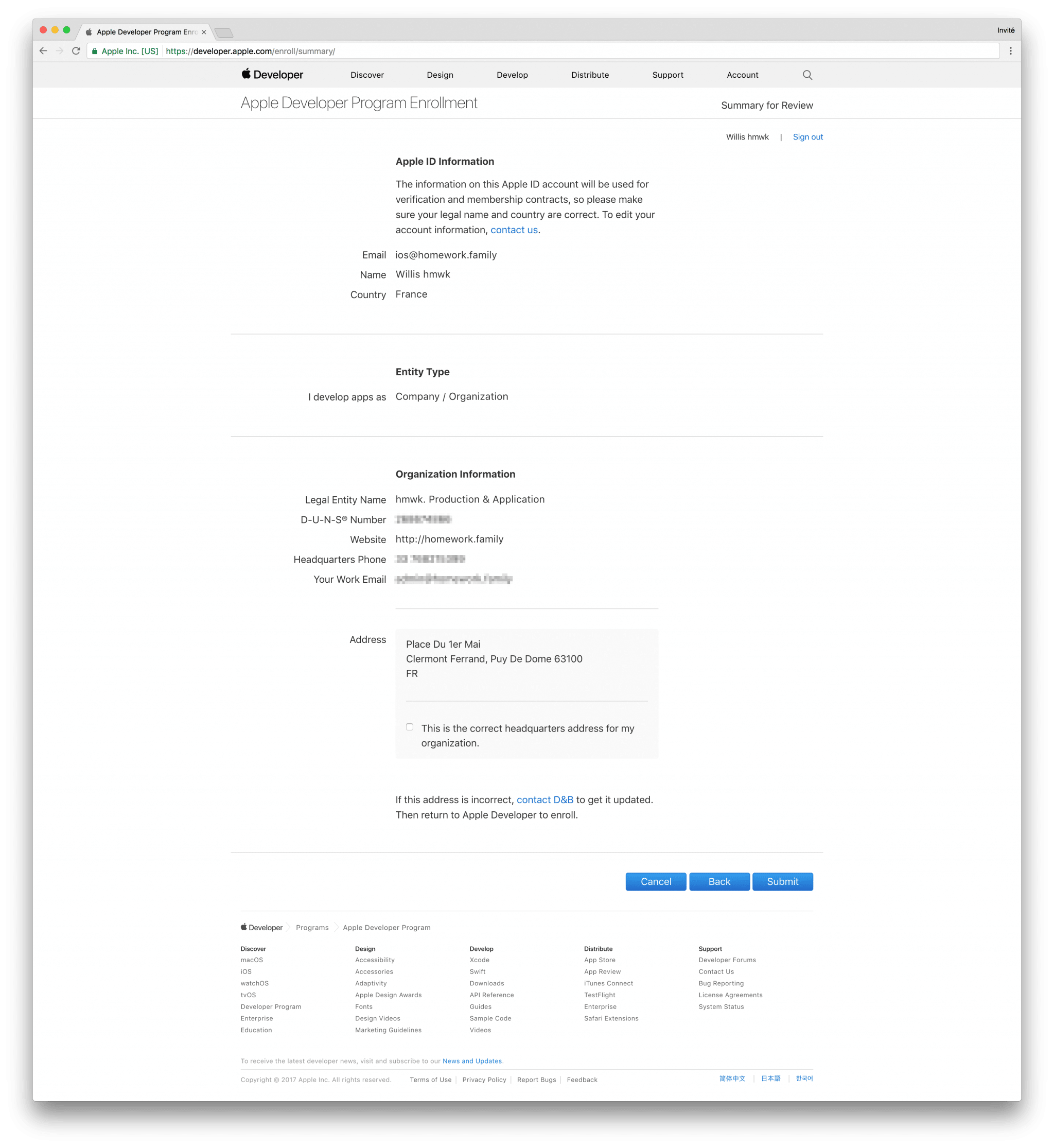1054x1148 pixels.
Task: Open Programs breadcrumb link
Action: click(312, 927)
